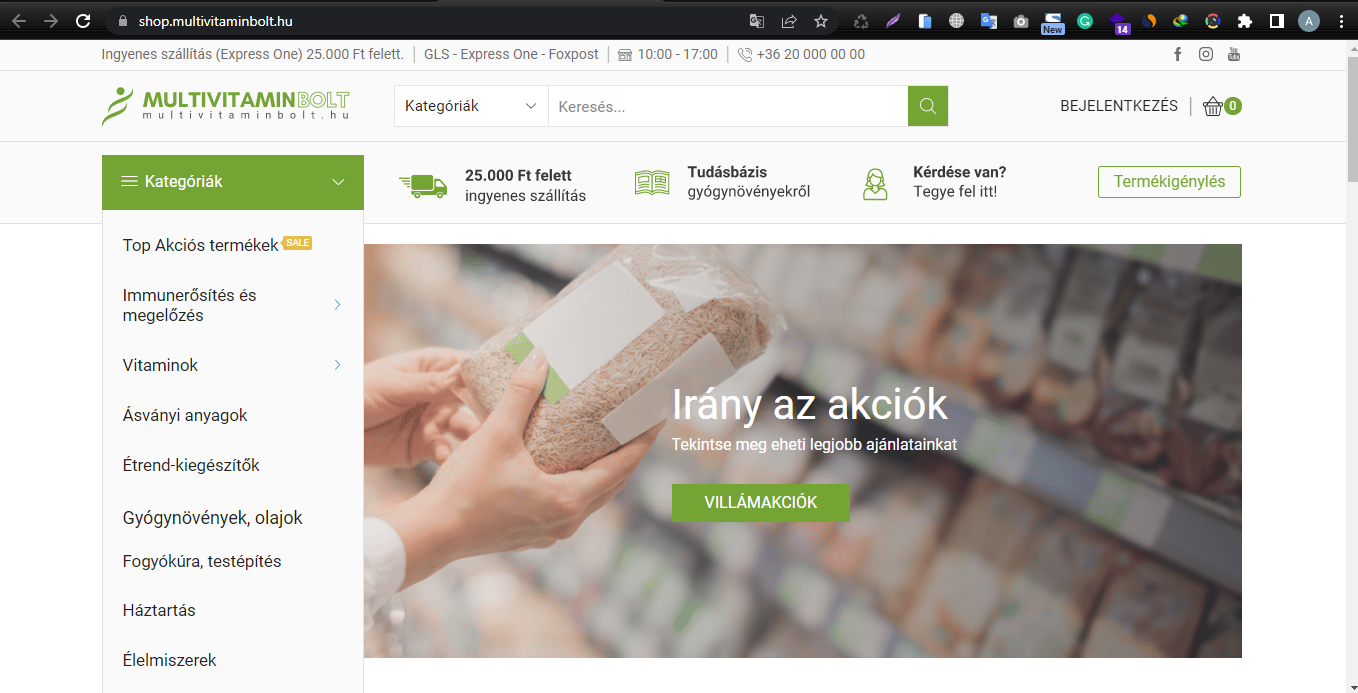
Task: Visit the Instagram page icon
Action: tap(1206, 54)
